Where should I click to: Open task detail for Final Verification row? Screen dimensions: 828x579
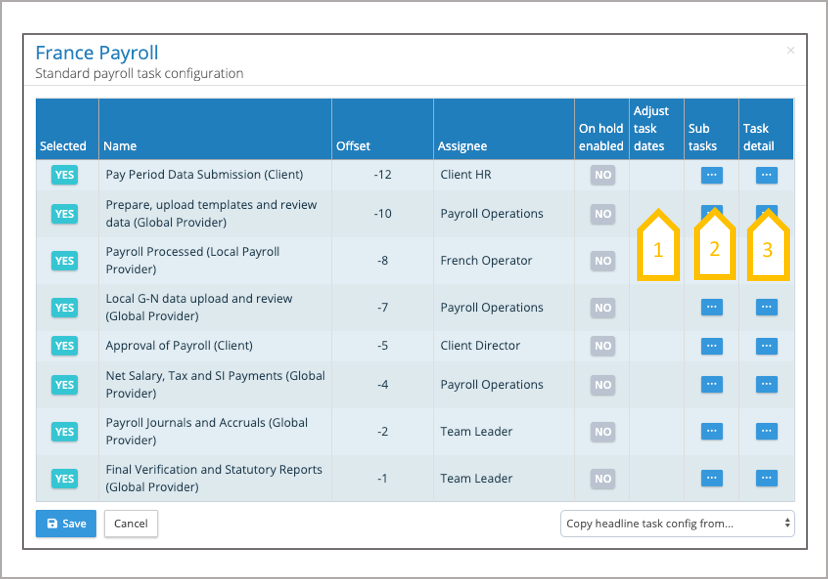coord(766,478)
